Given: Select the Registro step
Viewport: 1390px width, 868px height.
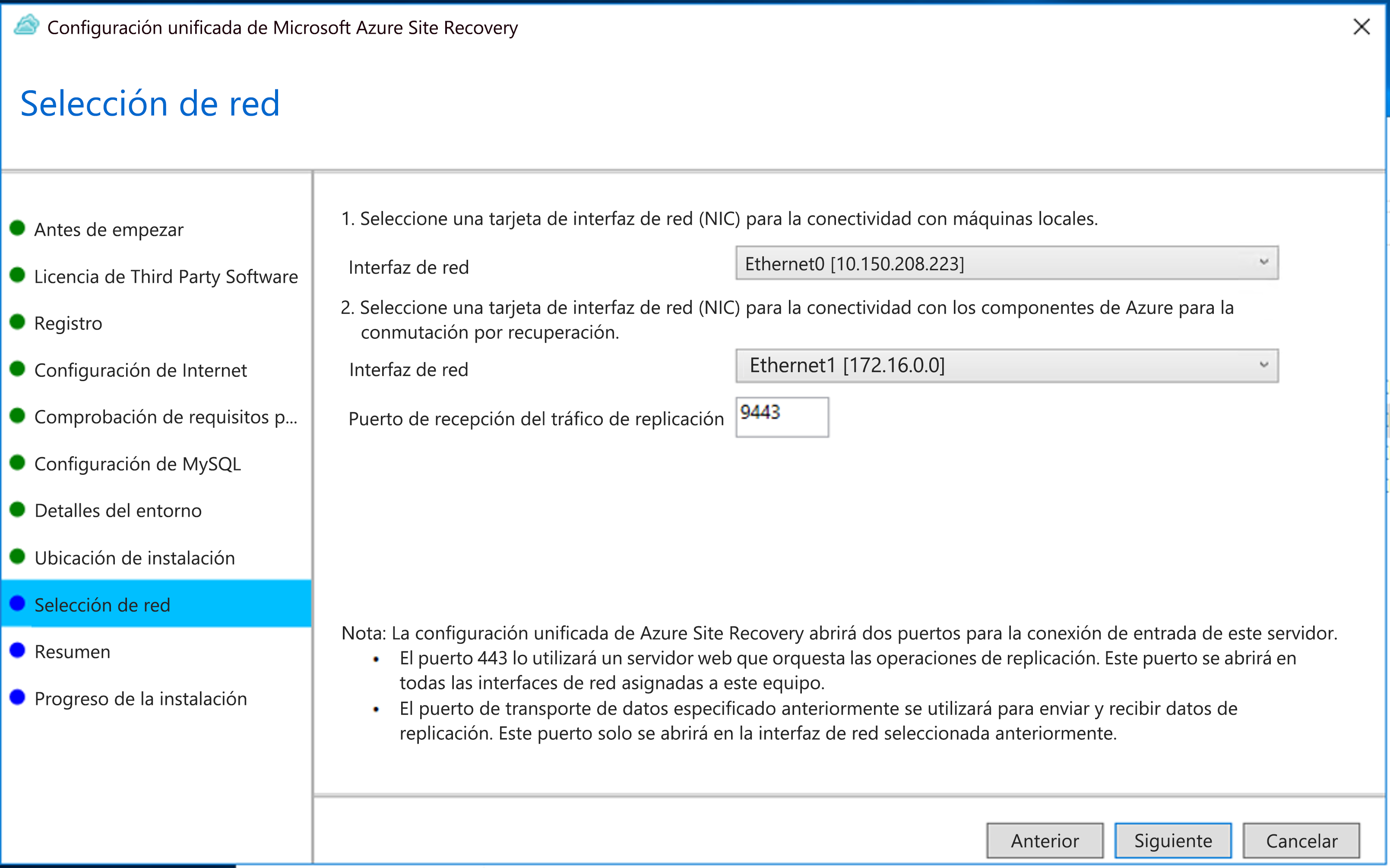Looking at the screenshot, I should click(x=68, y=323).
